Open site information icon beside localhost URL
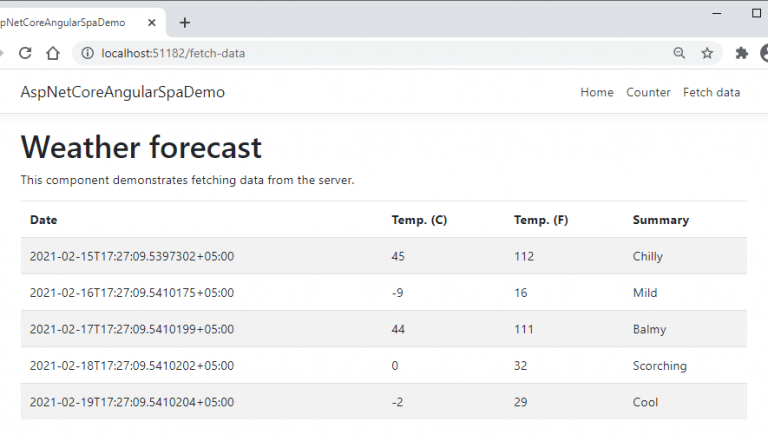The height and width of the screenshot is (448, 768). coord(88,53)
